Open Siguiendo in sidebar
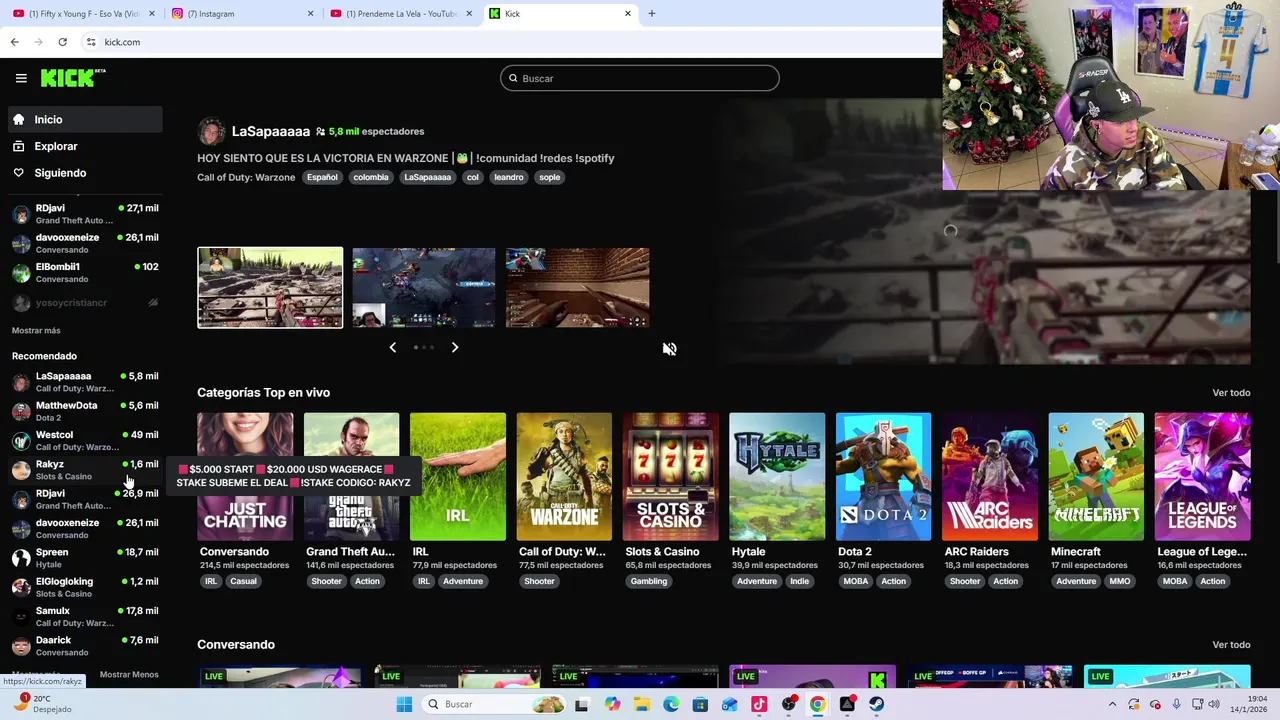 tap(85, 173)
